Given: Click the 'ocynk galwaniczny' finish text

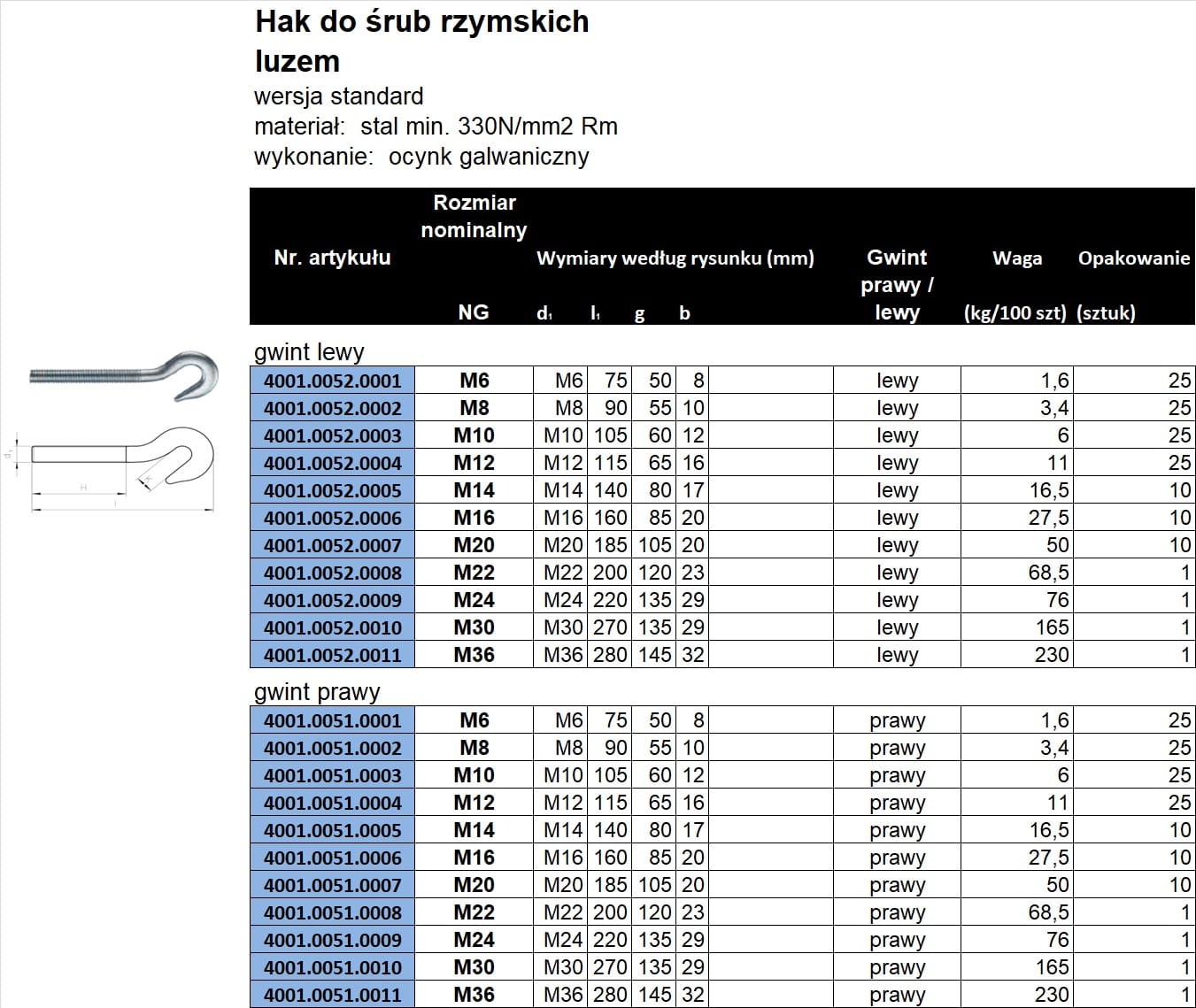Looking at the screenshot, I should 489,157.
